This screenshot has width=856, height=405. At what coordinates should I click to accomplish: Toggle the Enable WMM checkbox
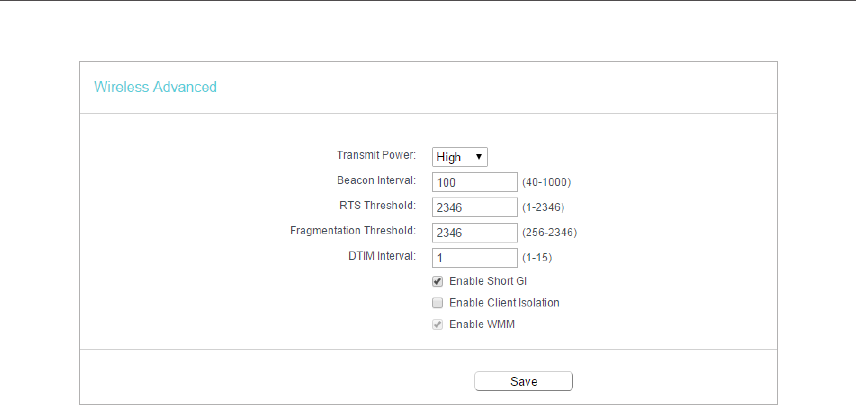[437, 325]
